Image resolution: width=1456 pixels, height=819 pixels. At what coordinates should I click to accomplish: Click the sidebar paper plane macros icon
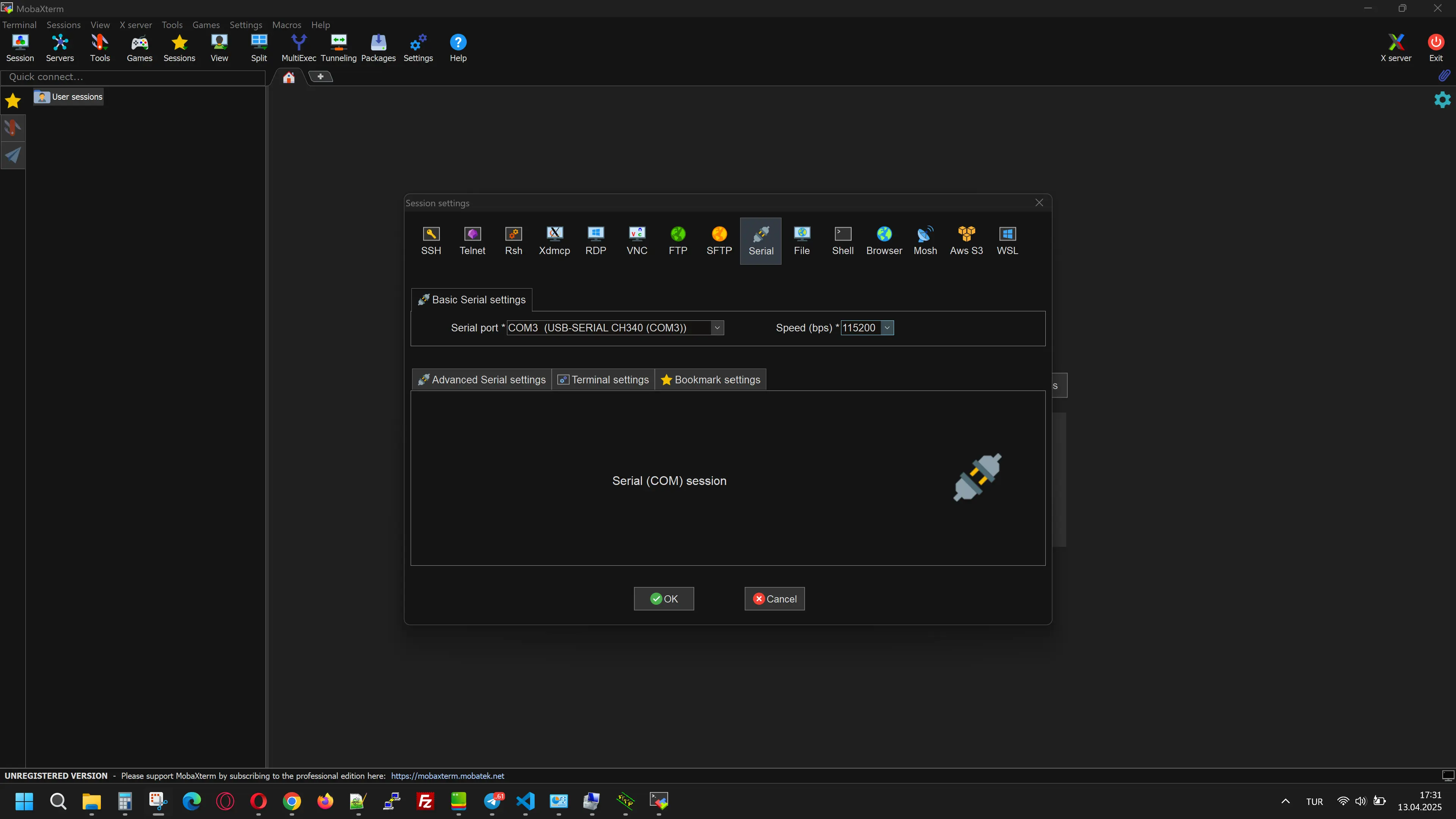click(13, 155)
